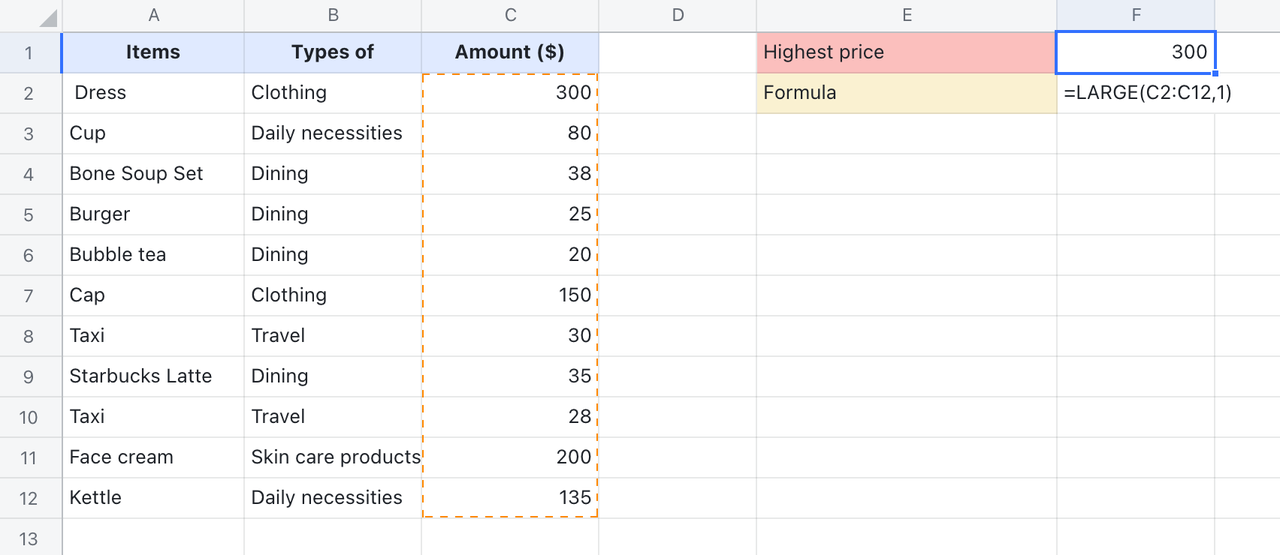Select the cell containing the =LARGE(C2:C12,1) formula text
The image size is (1280, 555).
[1136, 93]
